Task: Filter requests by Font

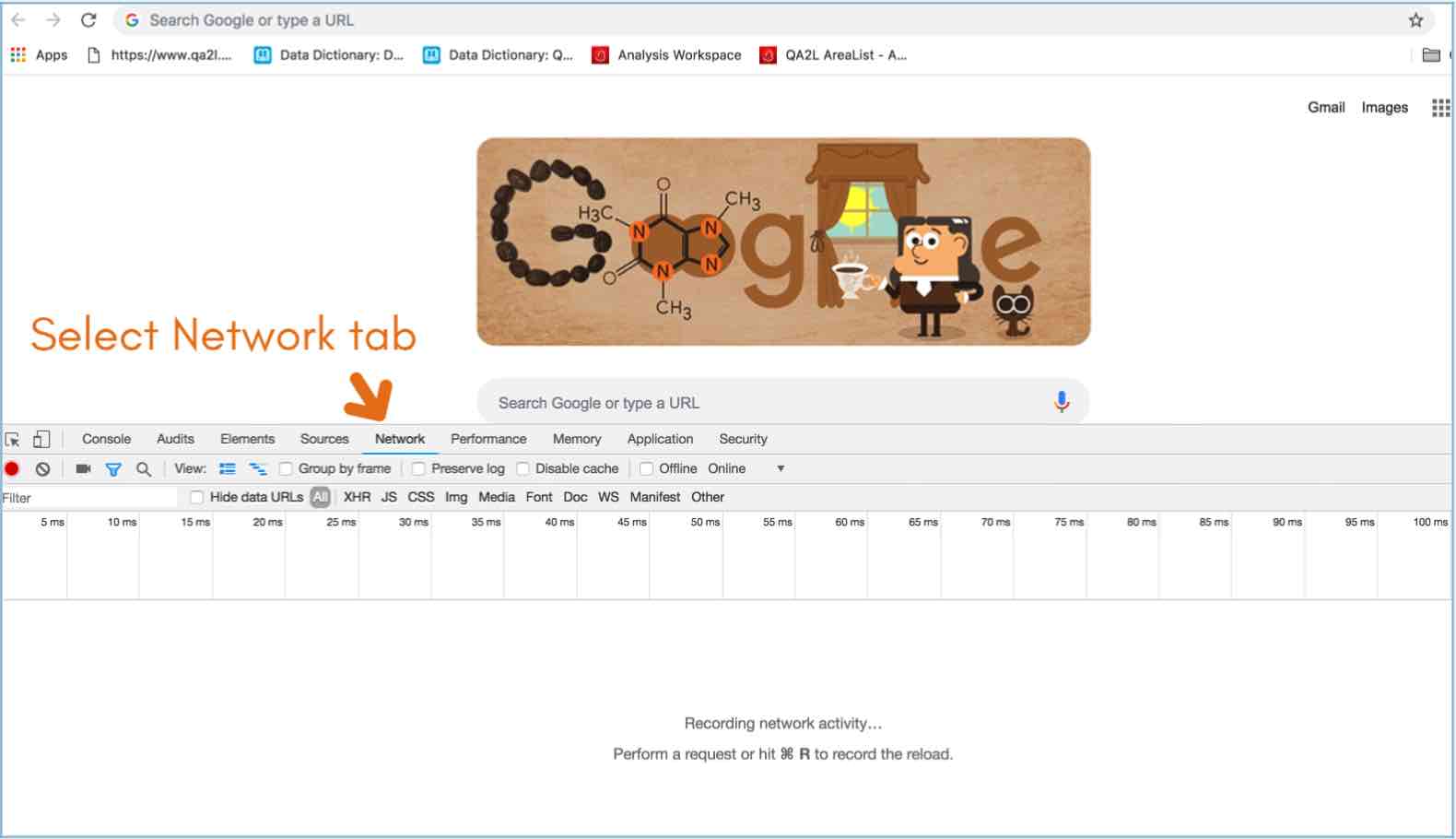Action: [539, 498]
